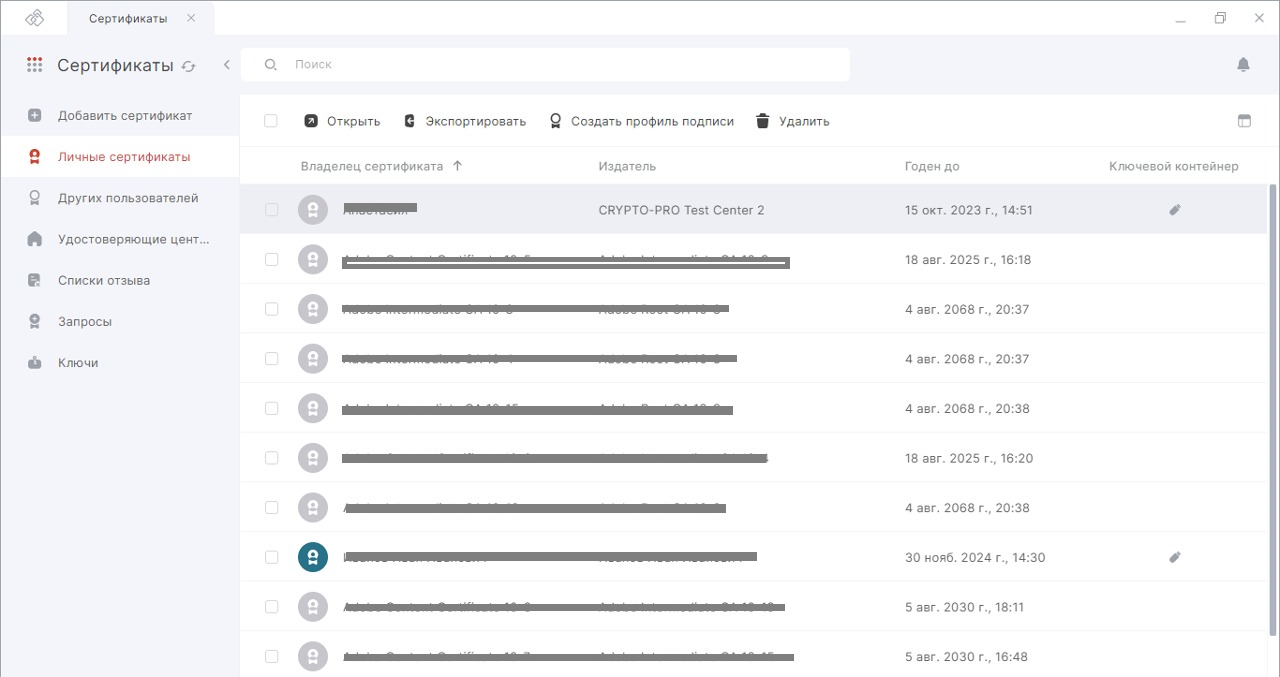Click the Добавить сертификат plus icon

tap(35, 115)
